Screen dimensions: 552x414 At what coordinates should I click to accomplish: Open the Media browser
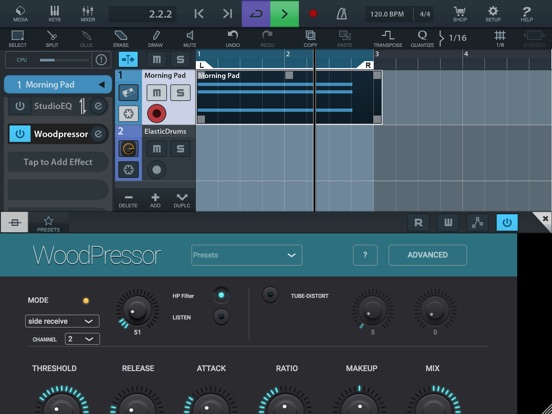(20, 14)
